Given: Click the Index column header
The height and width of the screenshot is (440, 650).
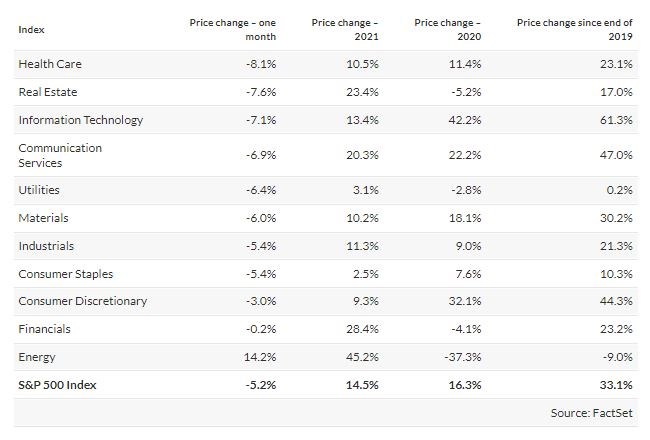Looking at the screenshot, I should (x=32, y=29).
